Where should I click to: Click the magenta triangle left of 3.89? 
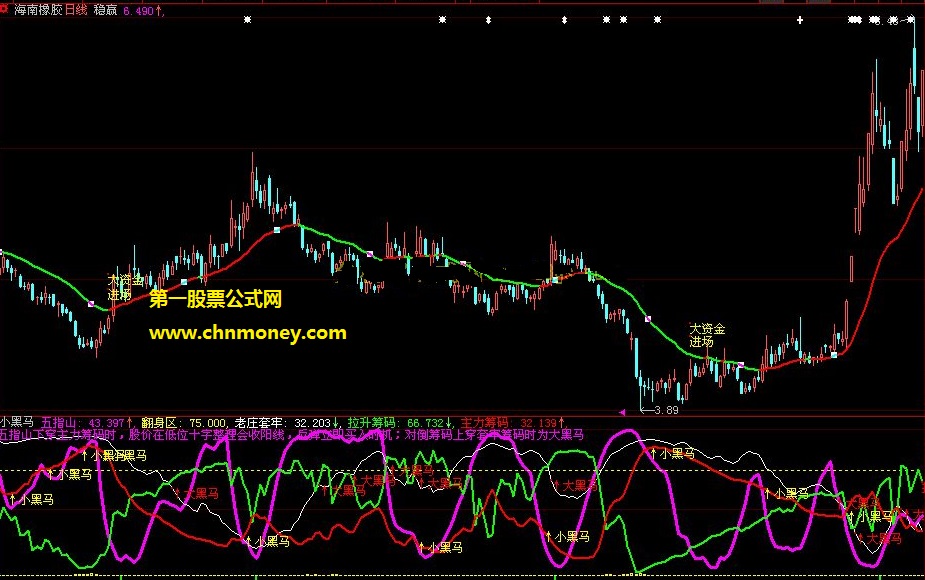click(x=622, y=412)
